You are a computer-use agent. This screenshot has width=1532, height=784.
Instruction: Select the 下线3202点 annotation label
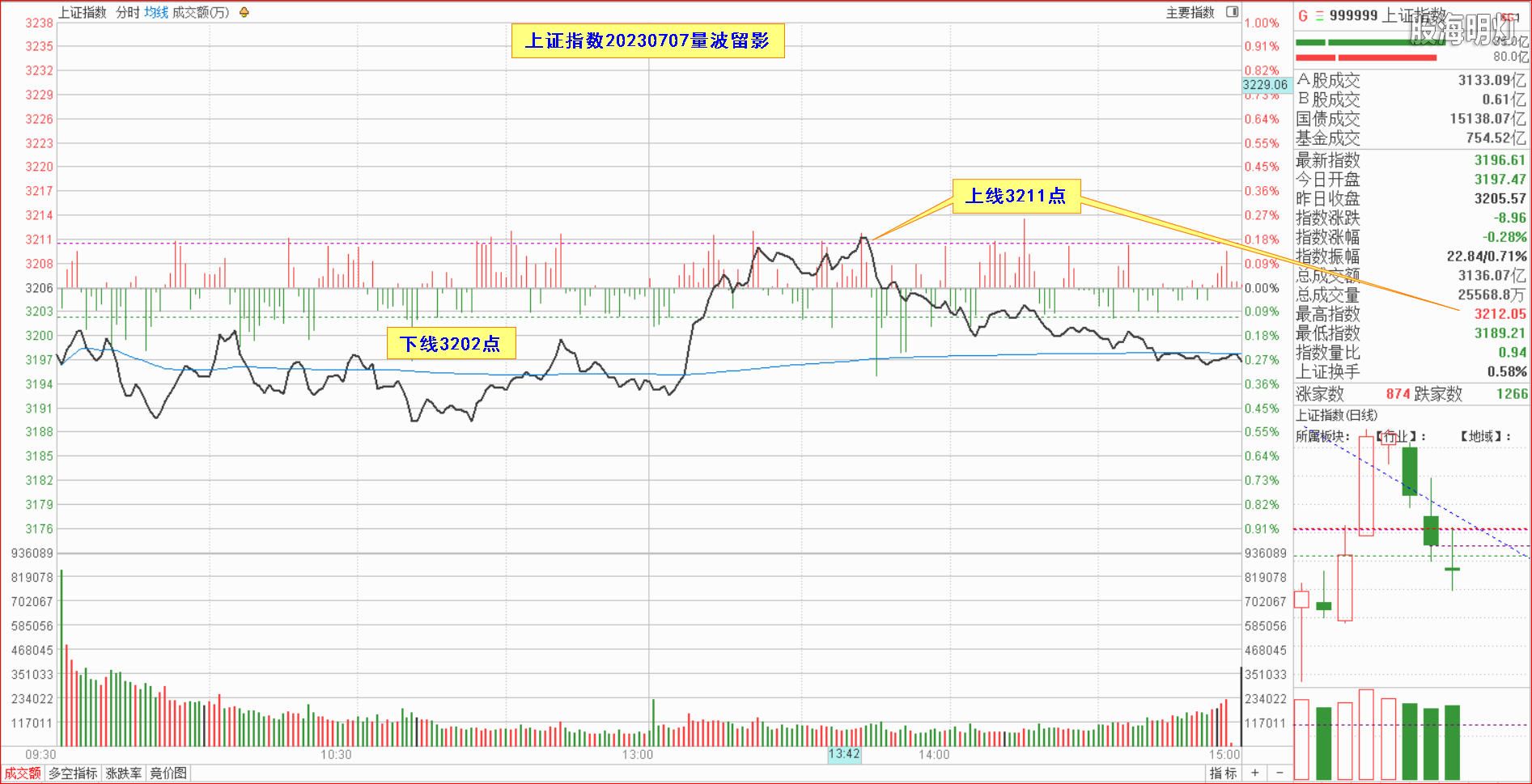tap(451, 344)
